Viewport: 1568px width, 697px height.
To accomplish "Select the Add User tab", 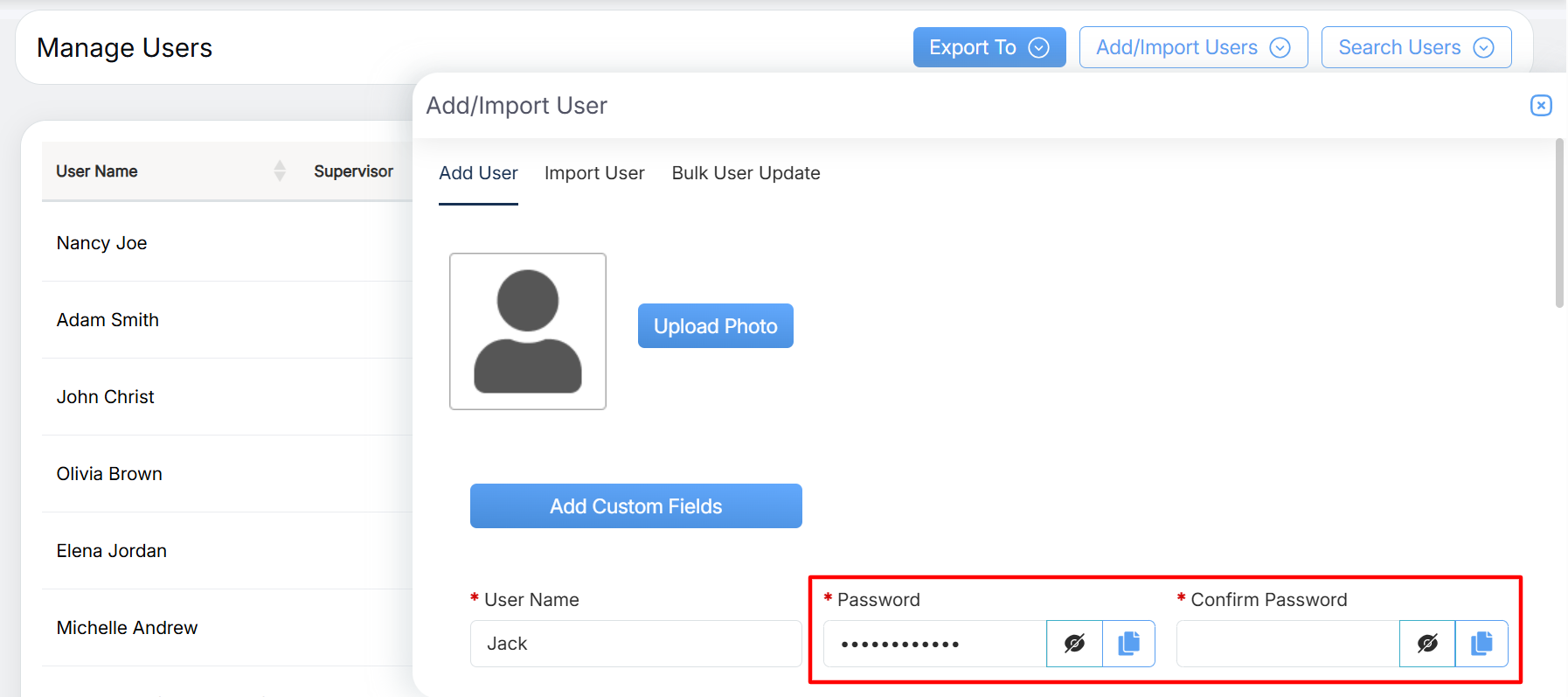I will click(x=478, y=173).
